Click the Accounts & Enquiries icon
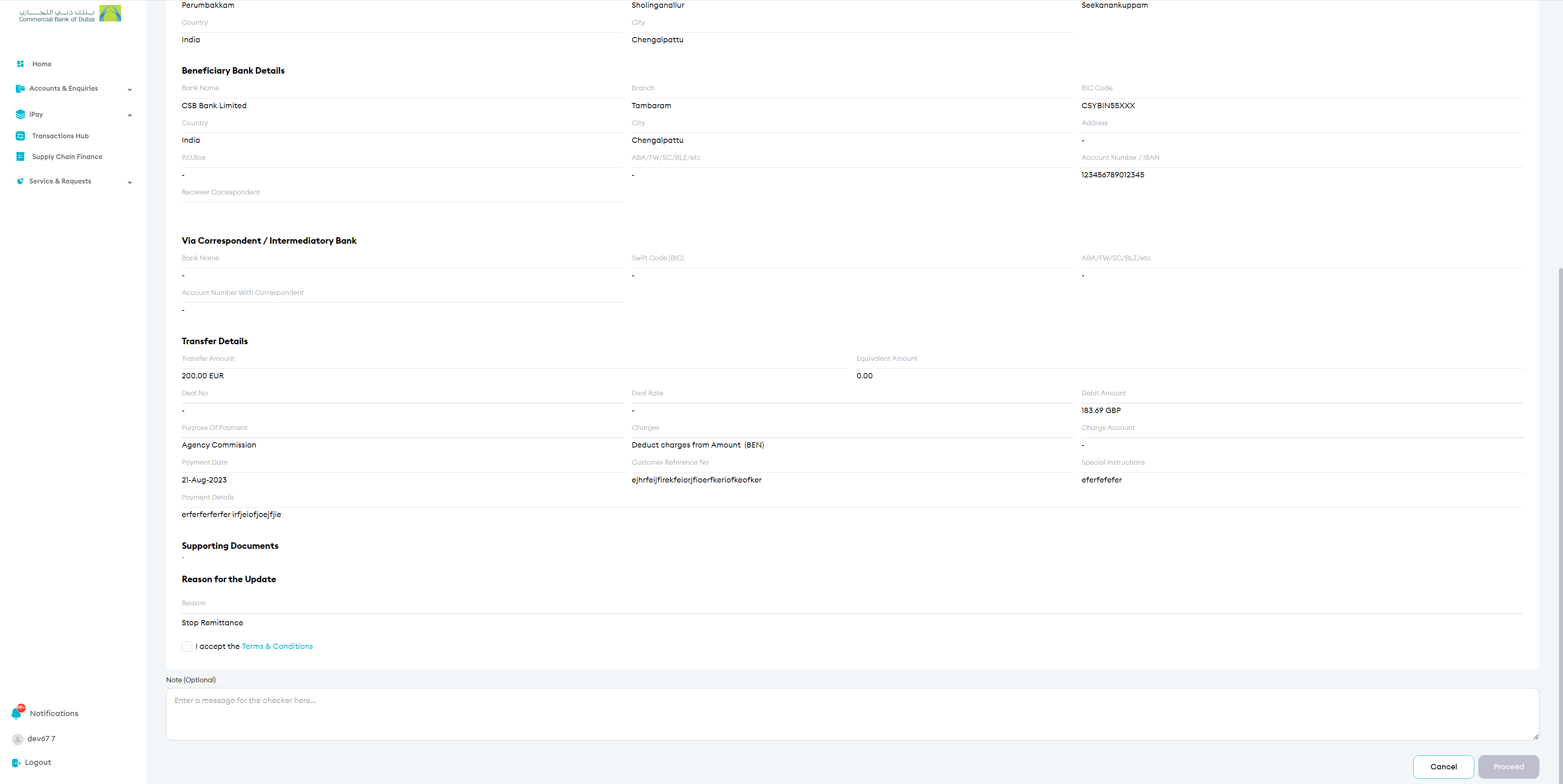Image resolution: width=1563 pixels, height=784 pixels. pyautogui.click(x=20, y=89)
